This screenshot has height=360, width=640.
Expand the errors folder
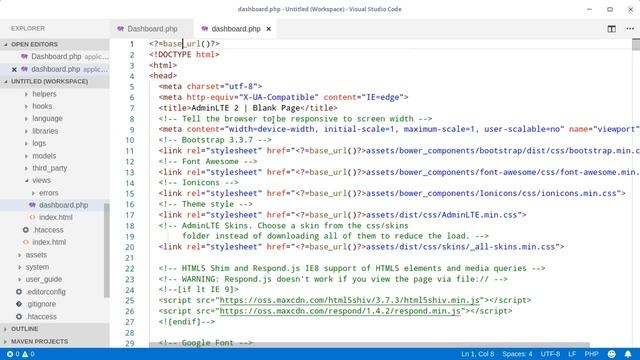point(49,193)
